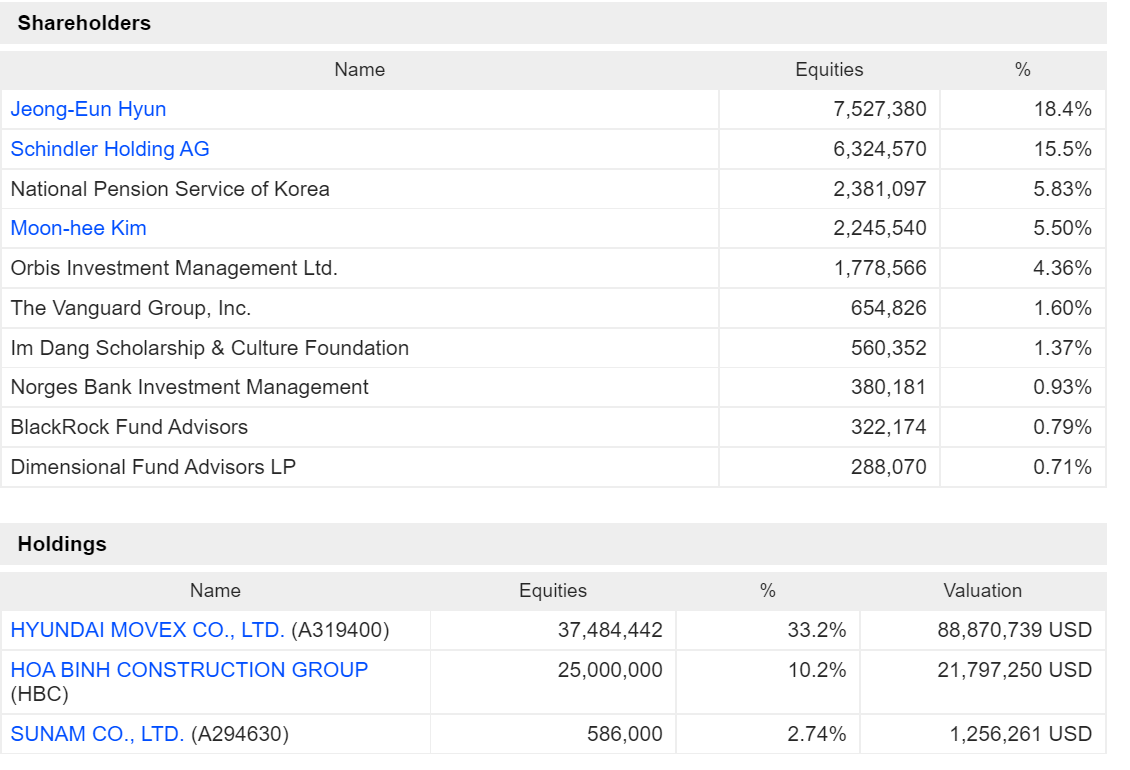Click the 6,324,570 equities value

pyautogui.click(x=880, y=149)
